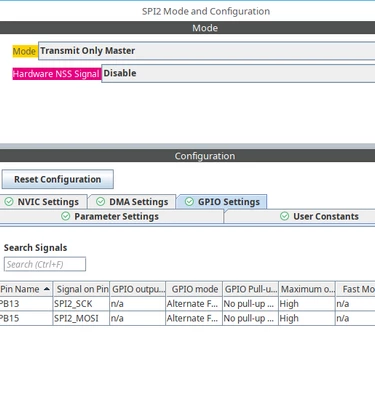The height and width of the screenshot is (400, 375).
Task: Click the Reset Configuration button
Action: click(x=58, y=179)
